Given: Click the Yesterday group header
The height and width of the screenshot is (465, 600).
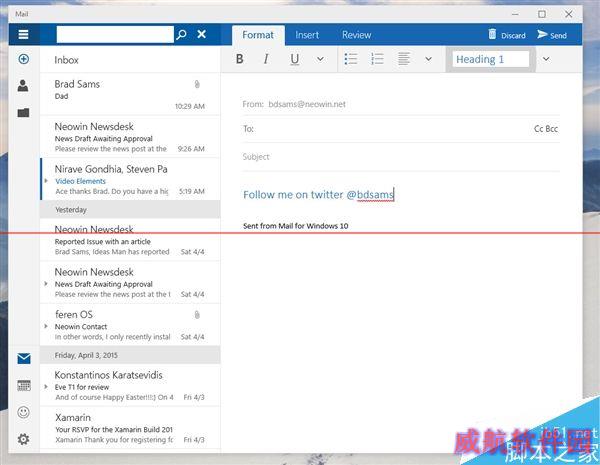Looking at the screenshot, I should (130, 209).
